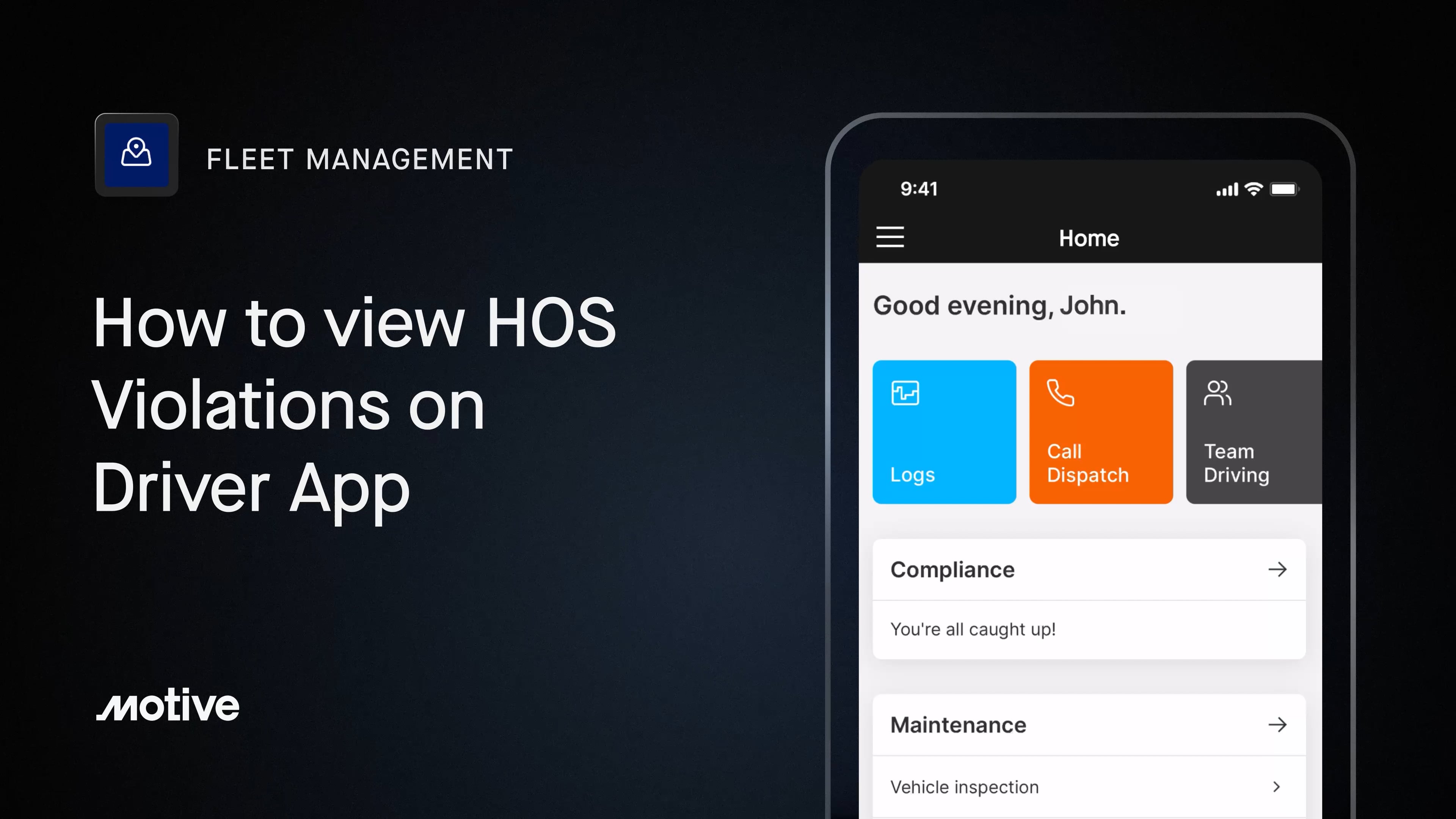Open the Vehicle inspection row
1456x819 pixels.
click(x=1089, y=787)
